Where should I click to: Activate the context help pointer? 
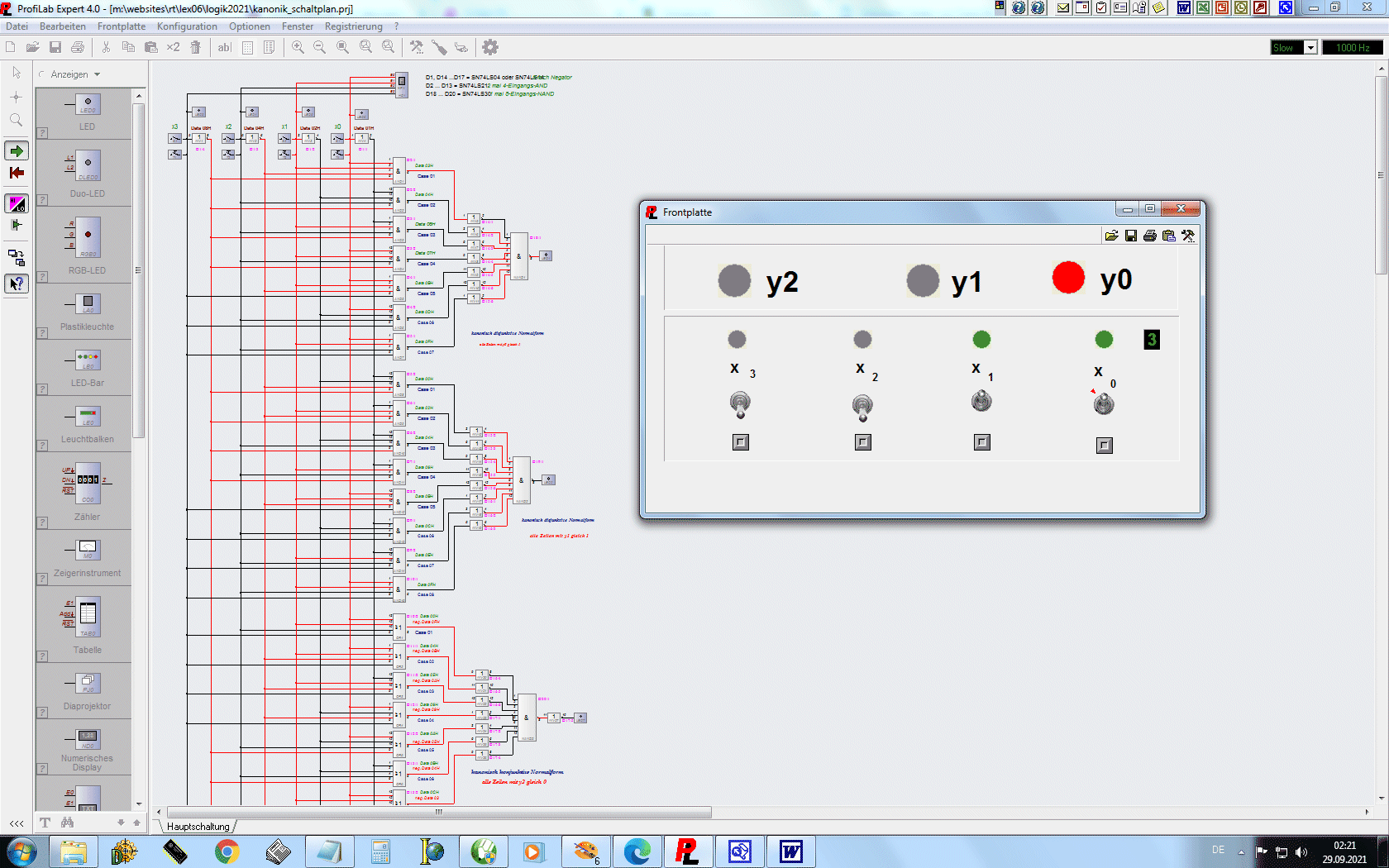click(x=17, y=284)
